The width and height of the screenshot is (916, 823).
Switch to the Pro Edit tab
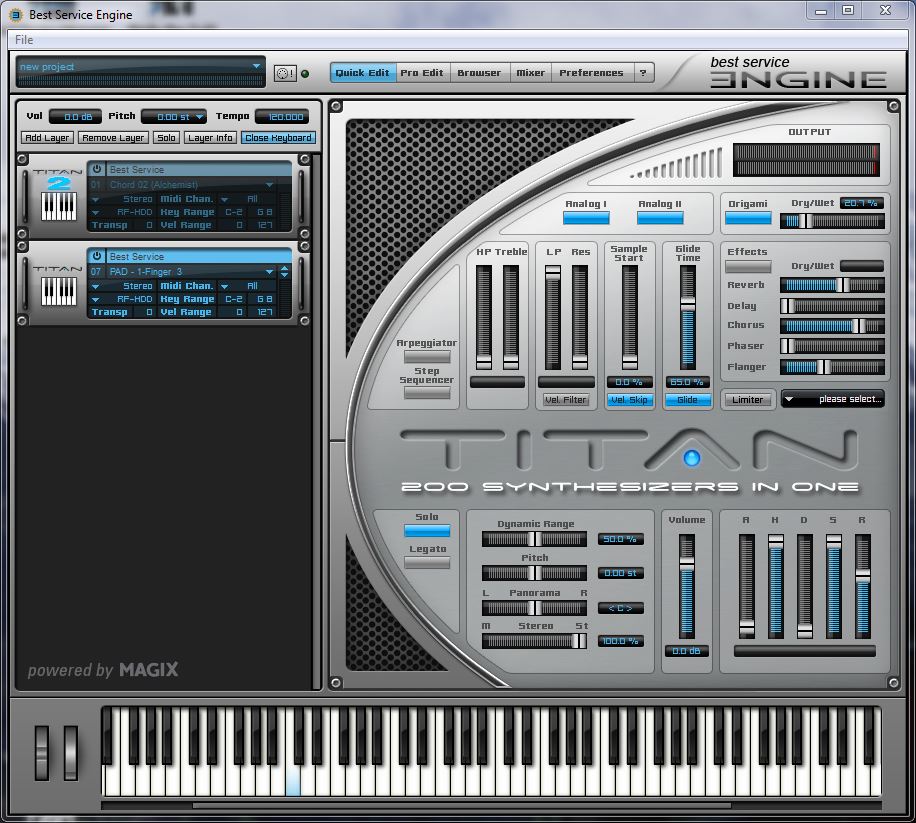click(422, 73)
